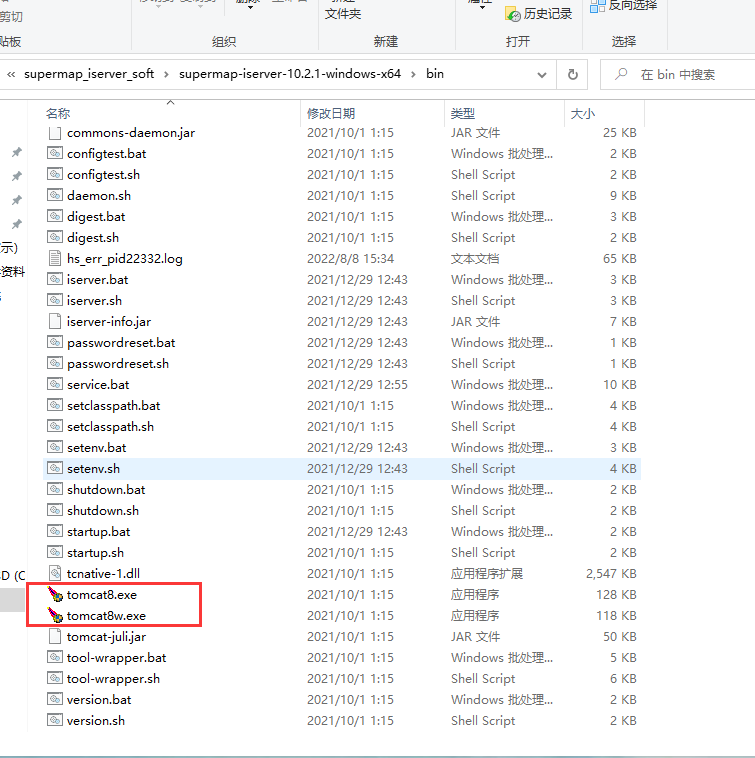Navigate to supermap-iserver-10.2.1-windows-x64 breadcrumb
Image resolution: width=755 pixels, height=758 pixels.
(x=290, y=74)
